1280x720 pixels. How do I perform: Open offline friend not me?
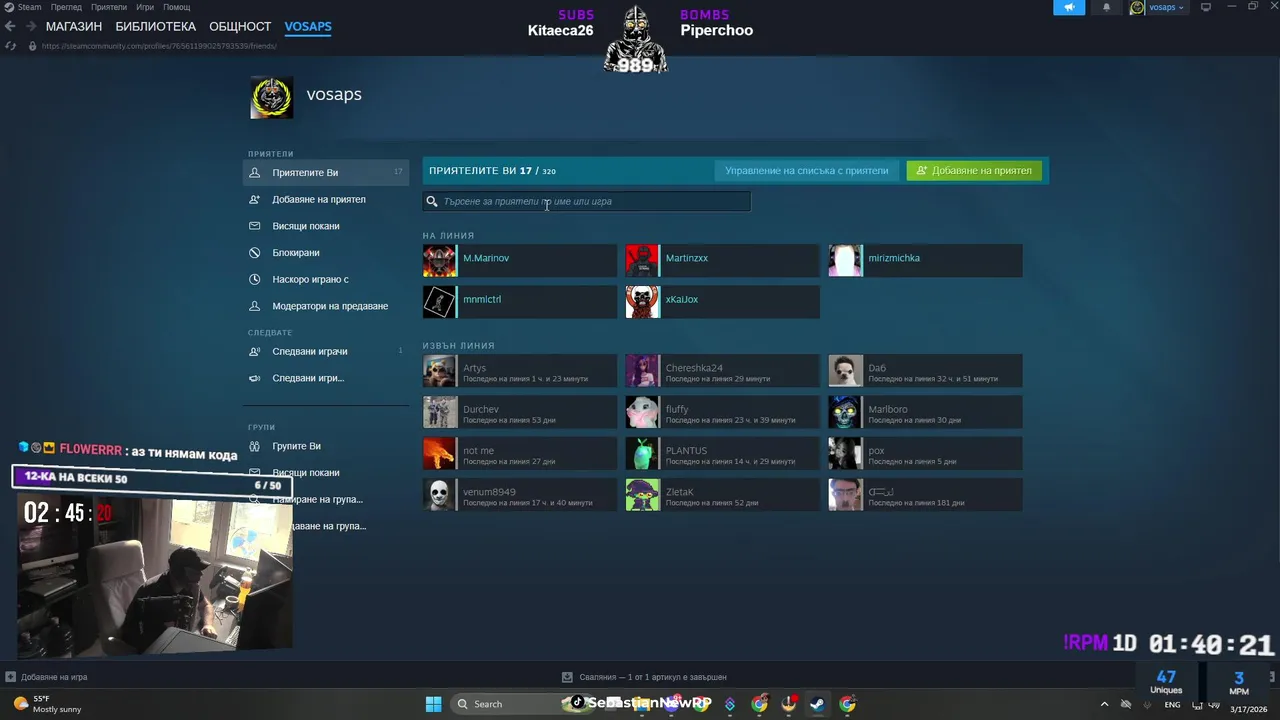[520, 453]
